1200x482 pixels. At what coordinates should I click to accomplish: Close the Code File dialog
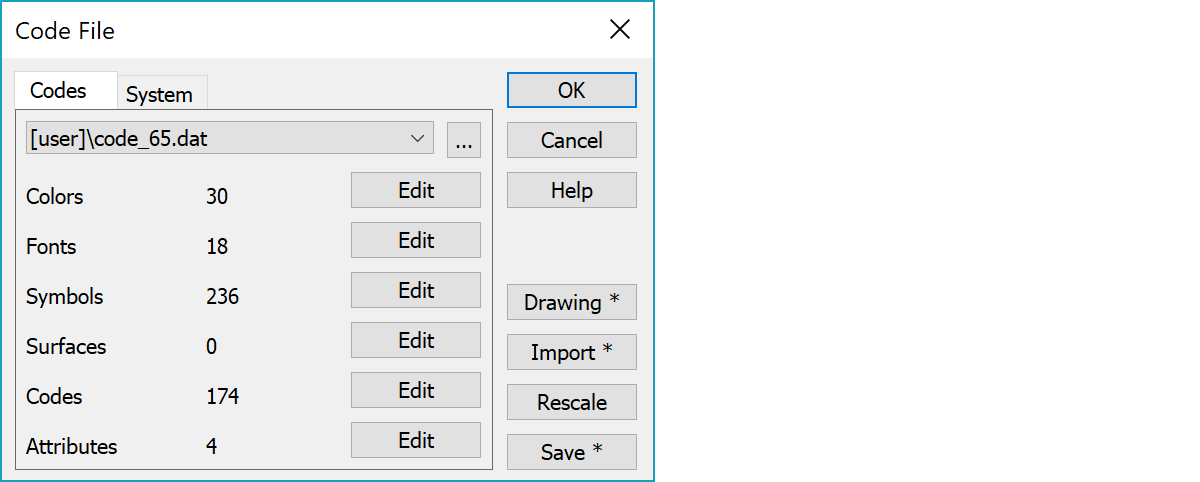[620, 30]
